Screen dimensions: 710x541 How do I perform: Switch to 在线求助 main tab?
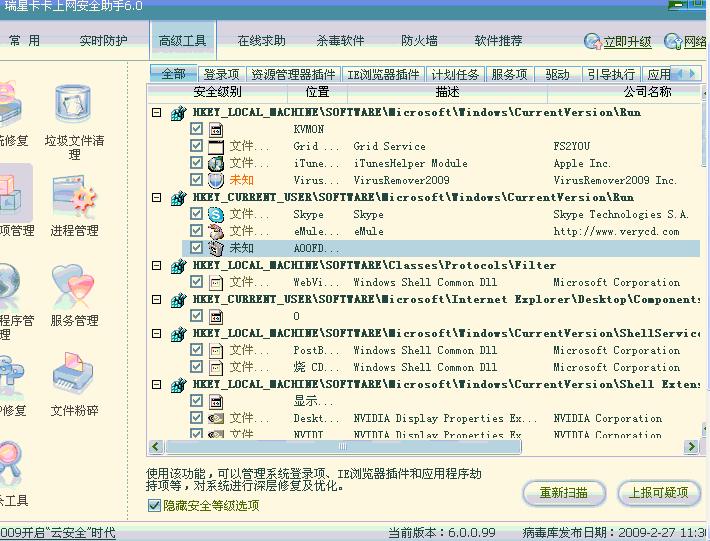[261, 41]
